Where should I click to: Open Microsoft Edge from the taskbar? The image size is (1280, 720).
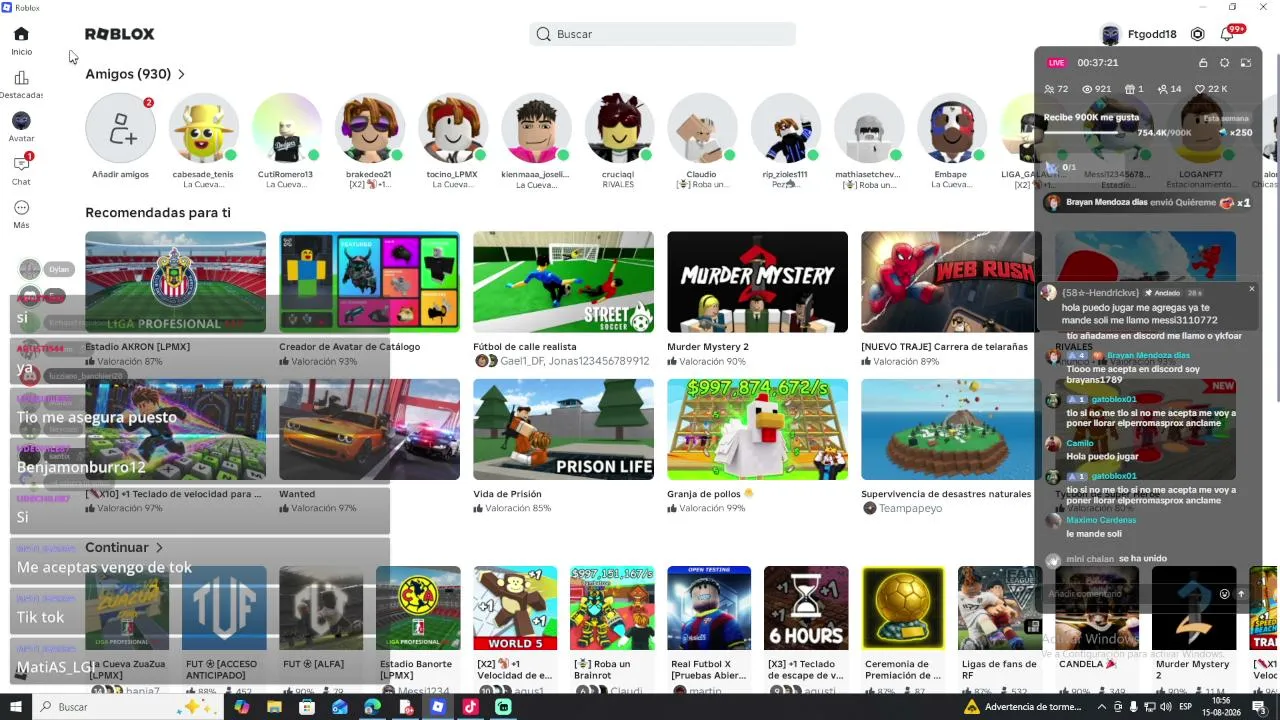(x=372, y=707)
